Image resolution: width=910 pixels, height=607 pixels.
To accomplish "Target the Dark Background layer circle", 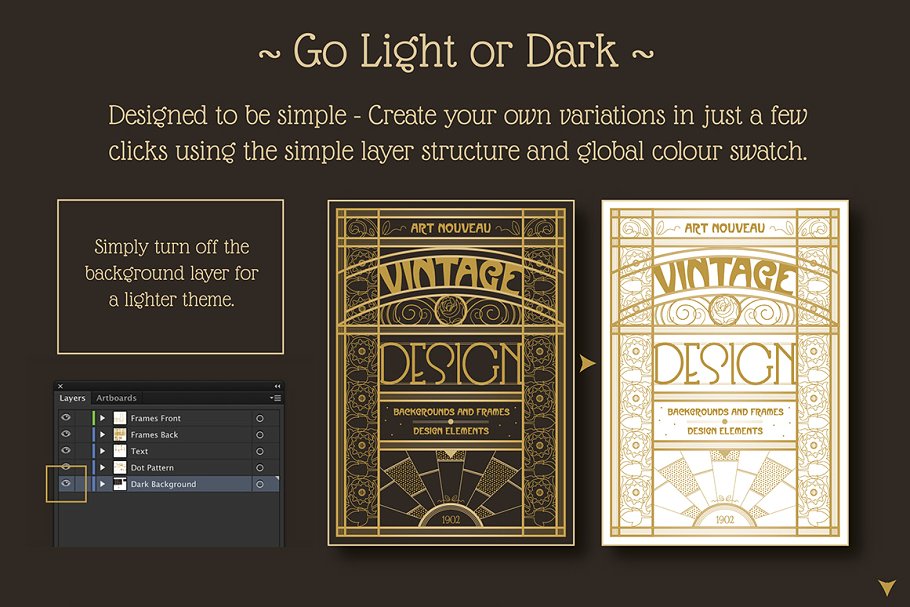I will (260, 484).
